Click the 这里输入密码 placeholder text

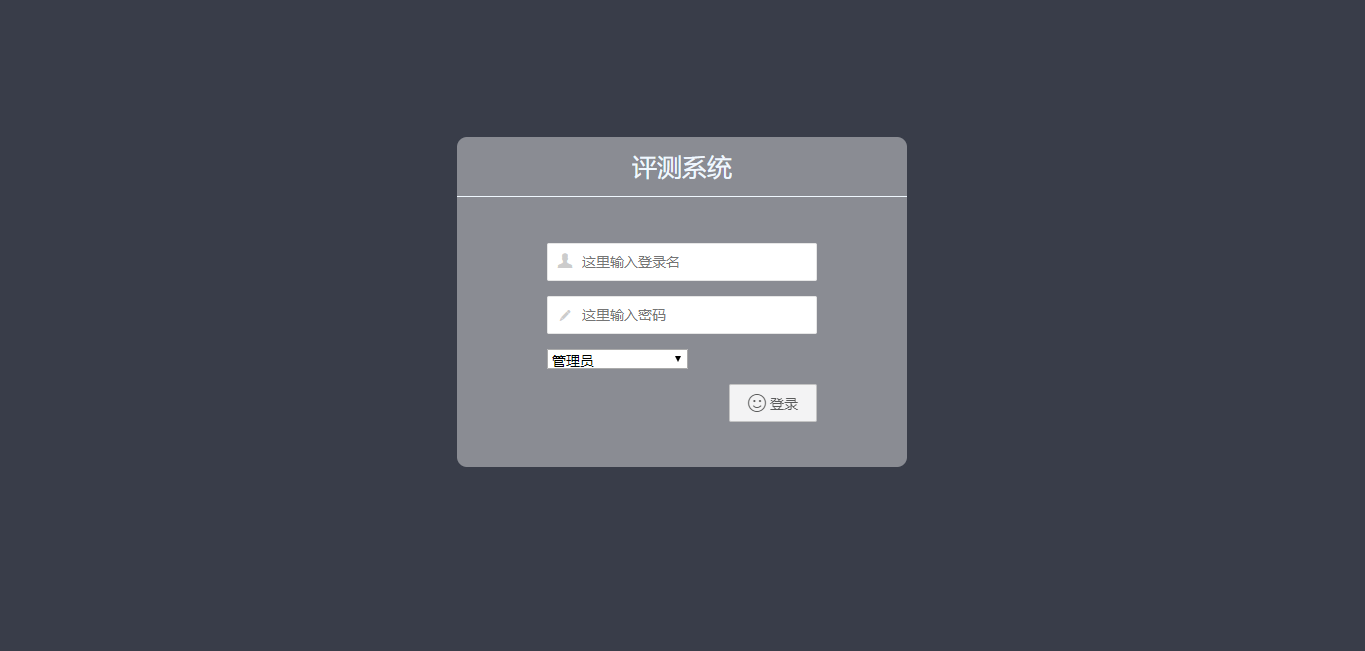tap(624, 315)
